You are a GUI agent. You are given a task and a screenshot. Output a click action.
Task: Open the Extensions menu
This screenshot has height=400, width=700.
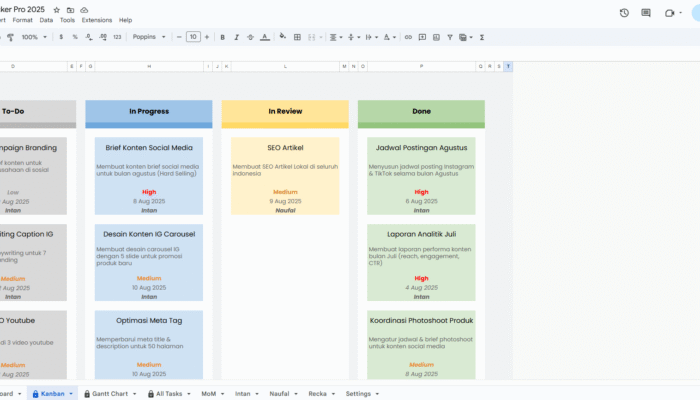click(97, 20)
